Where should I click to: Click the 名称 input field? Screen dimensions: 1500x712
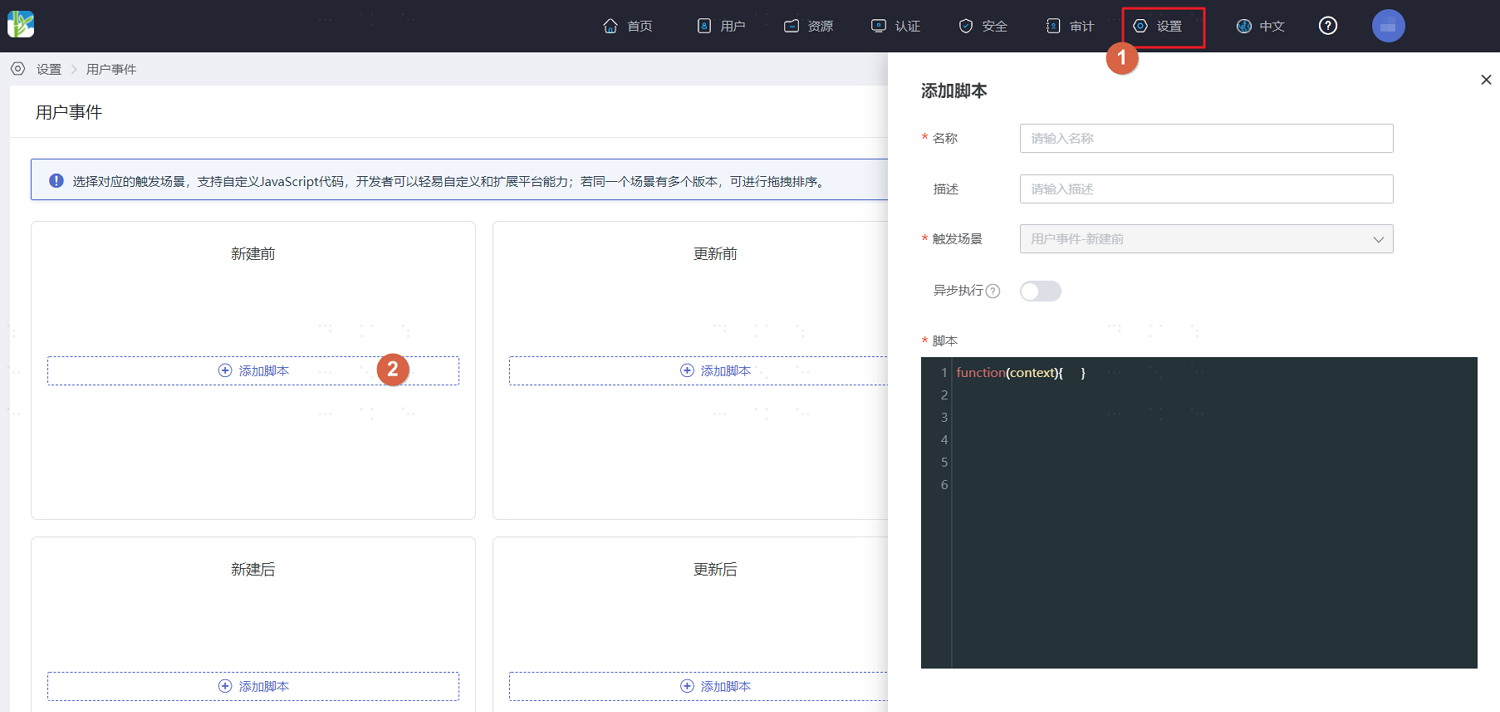1206,138
